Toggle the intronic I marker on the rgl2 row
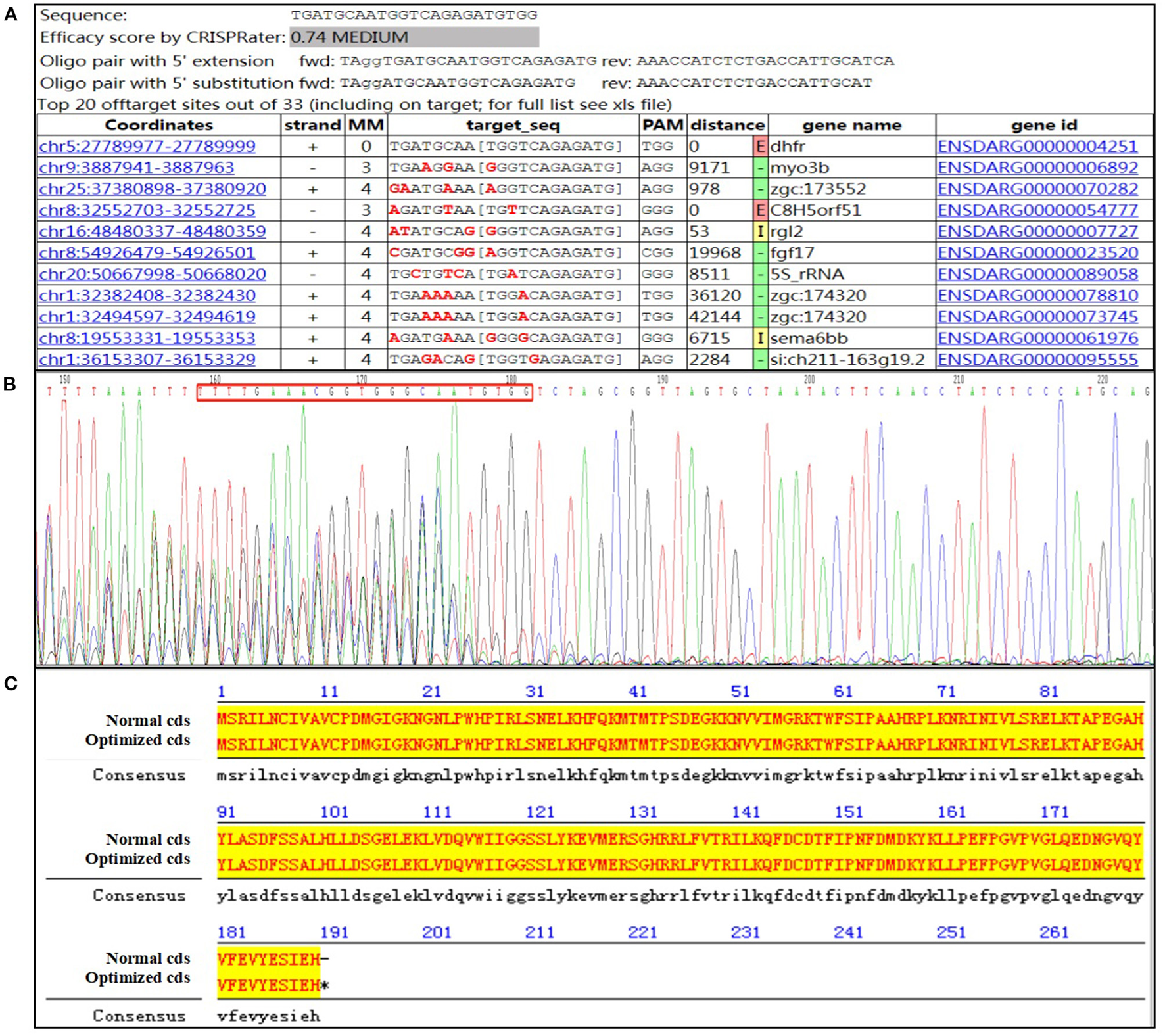Viewport: 1165px width, 1036px height. tap(759, 232)
